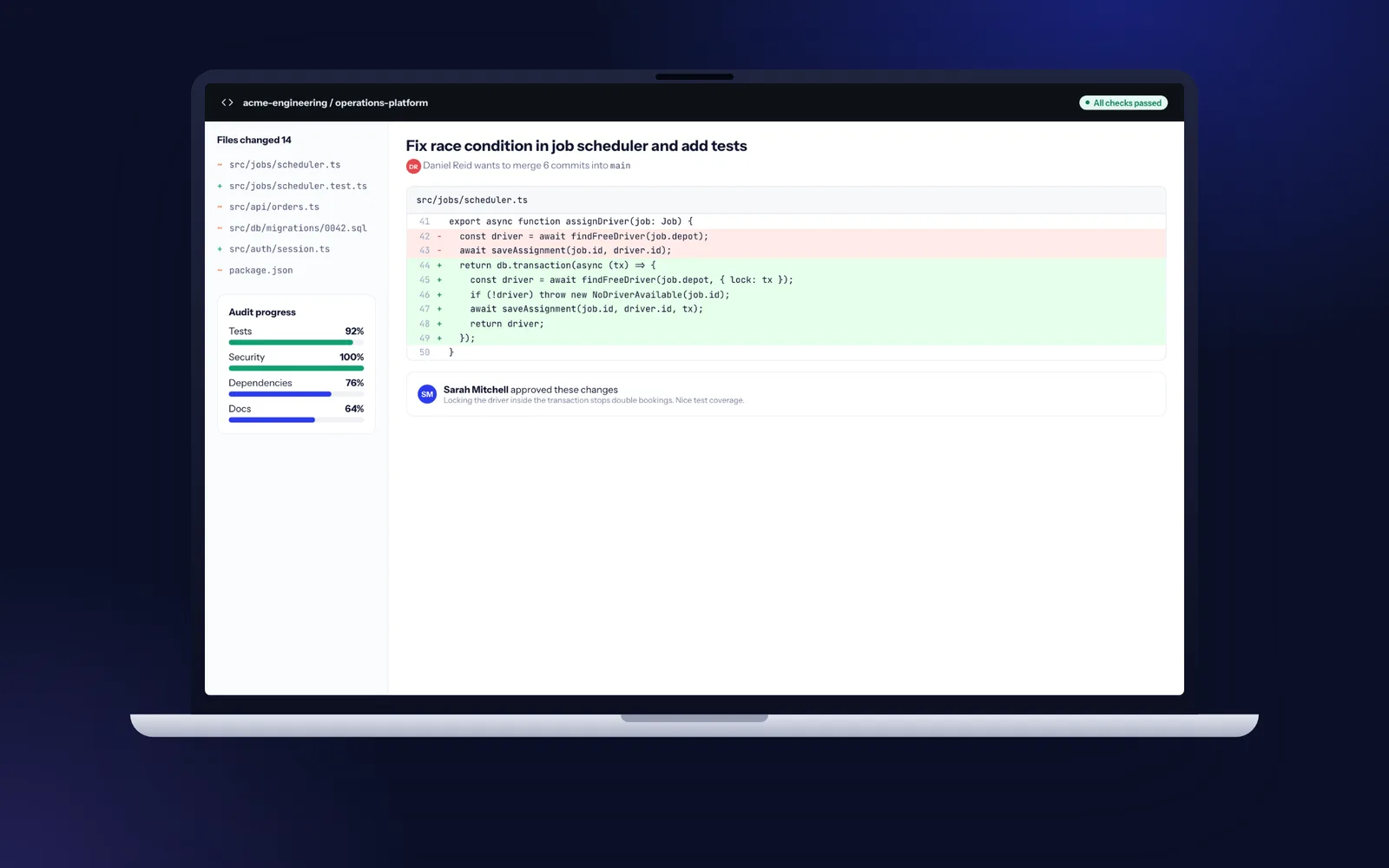Viewport: 1389px width, 868px height.
Task: Click the Daniel Reid author name
Action: (x=447, y=166)
